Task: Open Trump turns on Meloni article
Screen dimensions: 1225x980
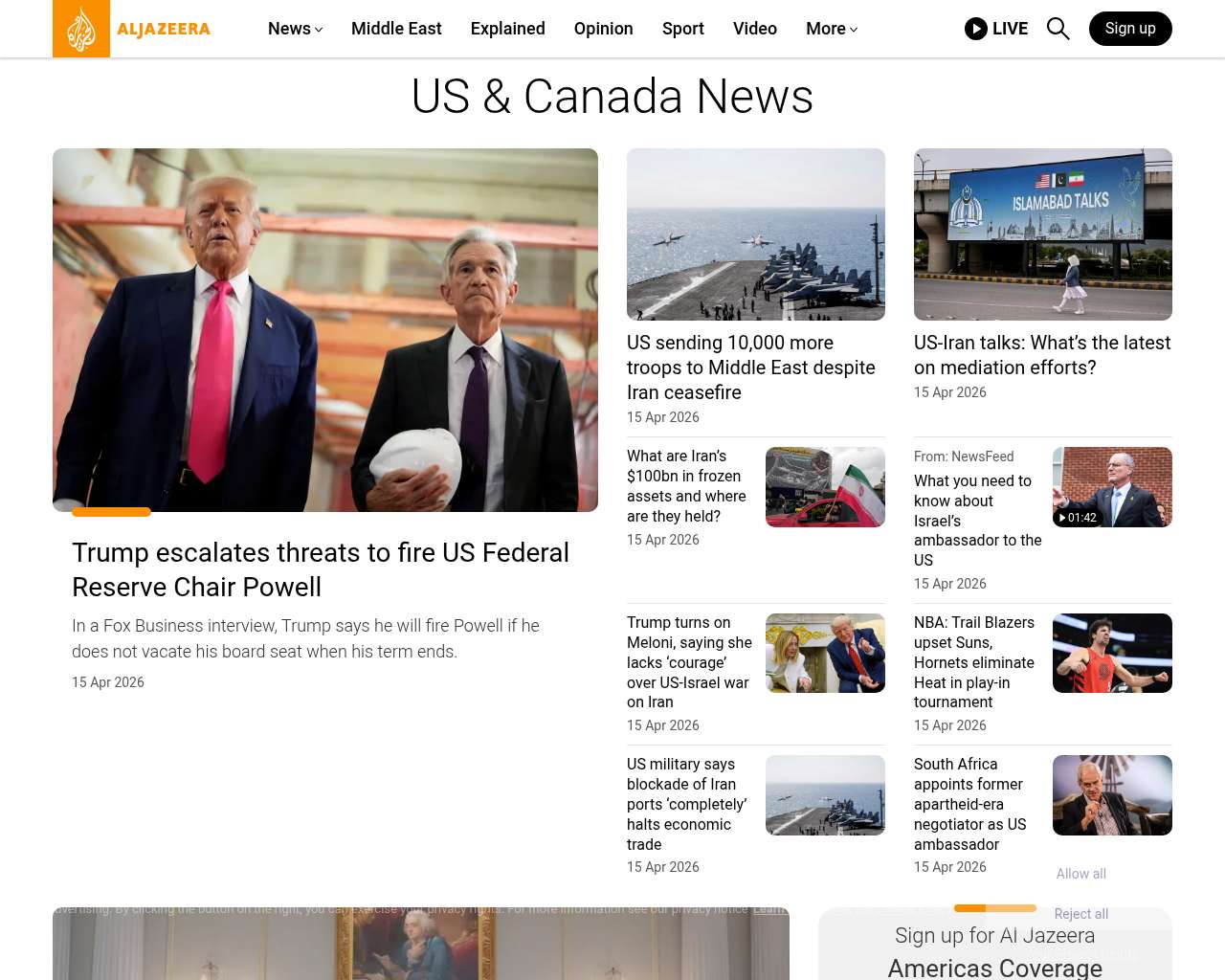Action: click(689, 662)
